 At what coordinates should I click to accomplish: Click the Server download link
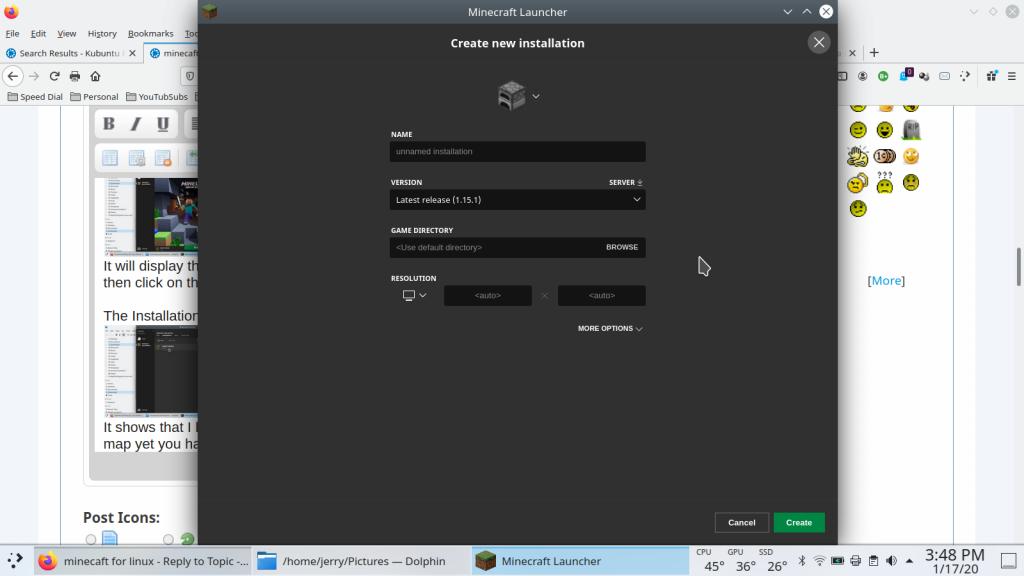(625, 183)
